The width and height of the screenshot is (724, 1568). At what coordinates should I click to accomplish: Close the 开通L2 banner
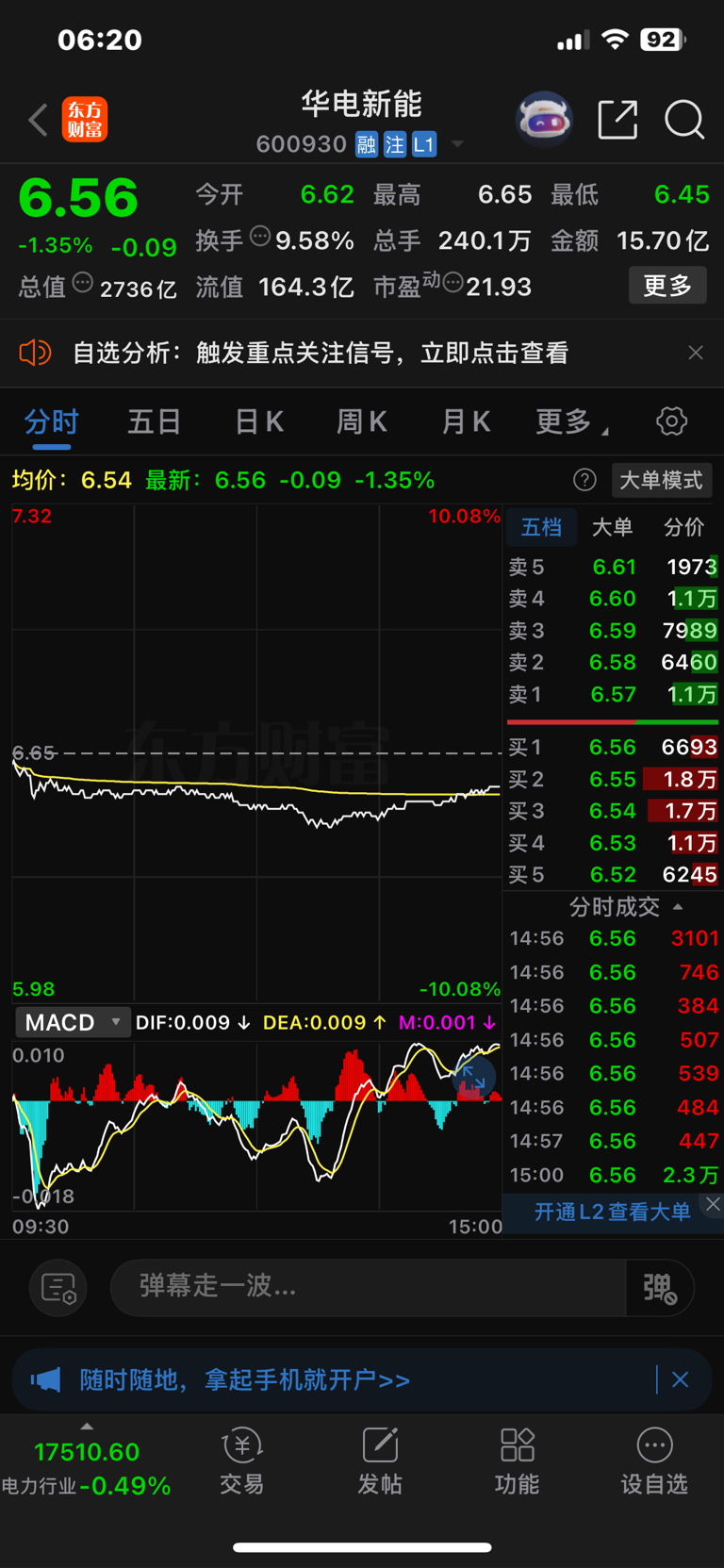713,1204
